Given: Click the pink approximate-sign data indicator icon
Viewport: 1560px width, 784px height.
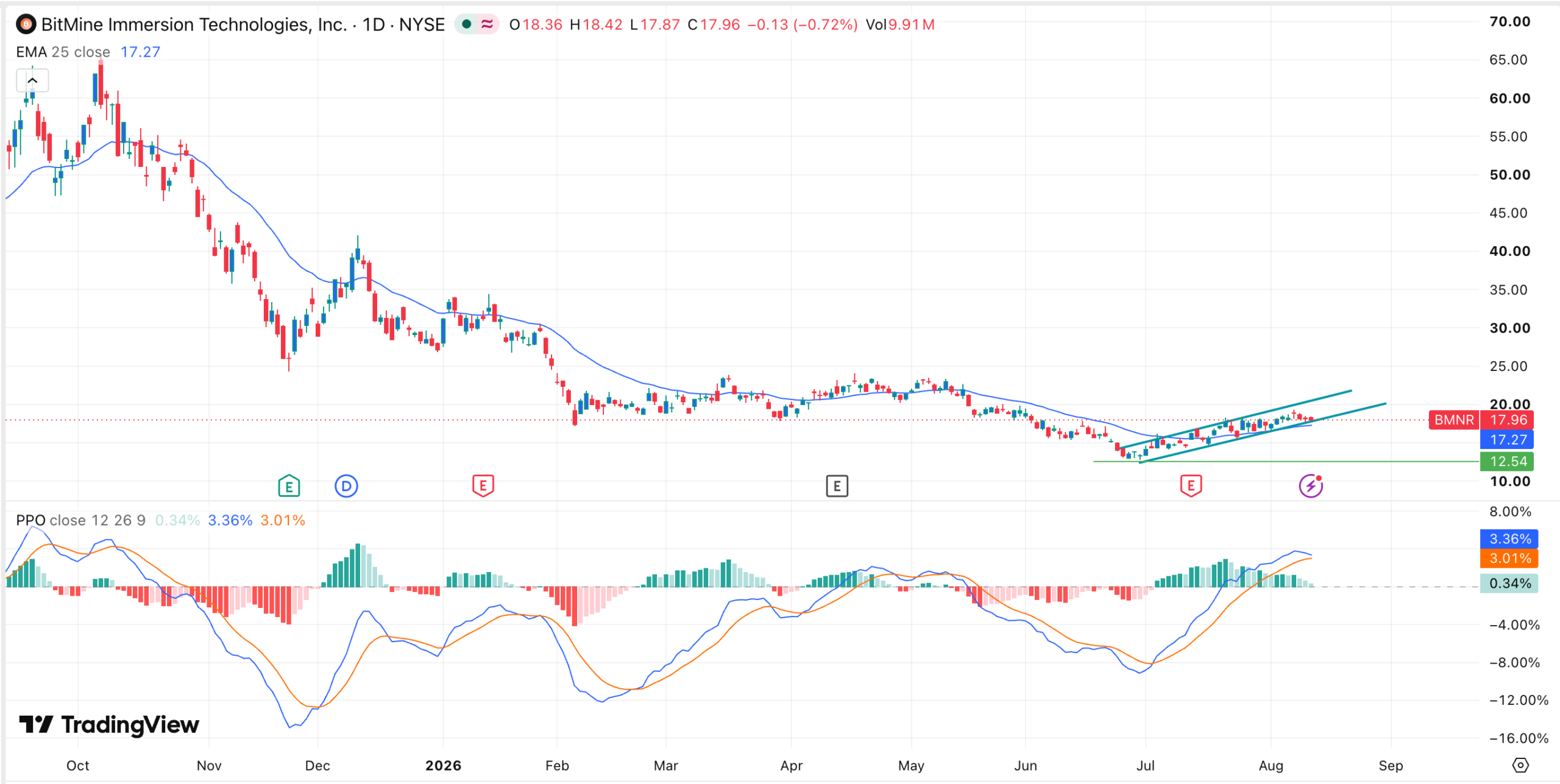Looking at the screenshot, I should pyautogui.click(x=487, y=24).
